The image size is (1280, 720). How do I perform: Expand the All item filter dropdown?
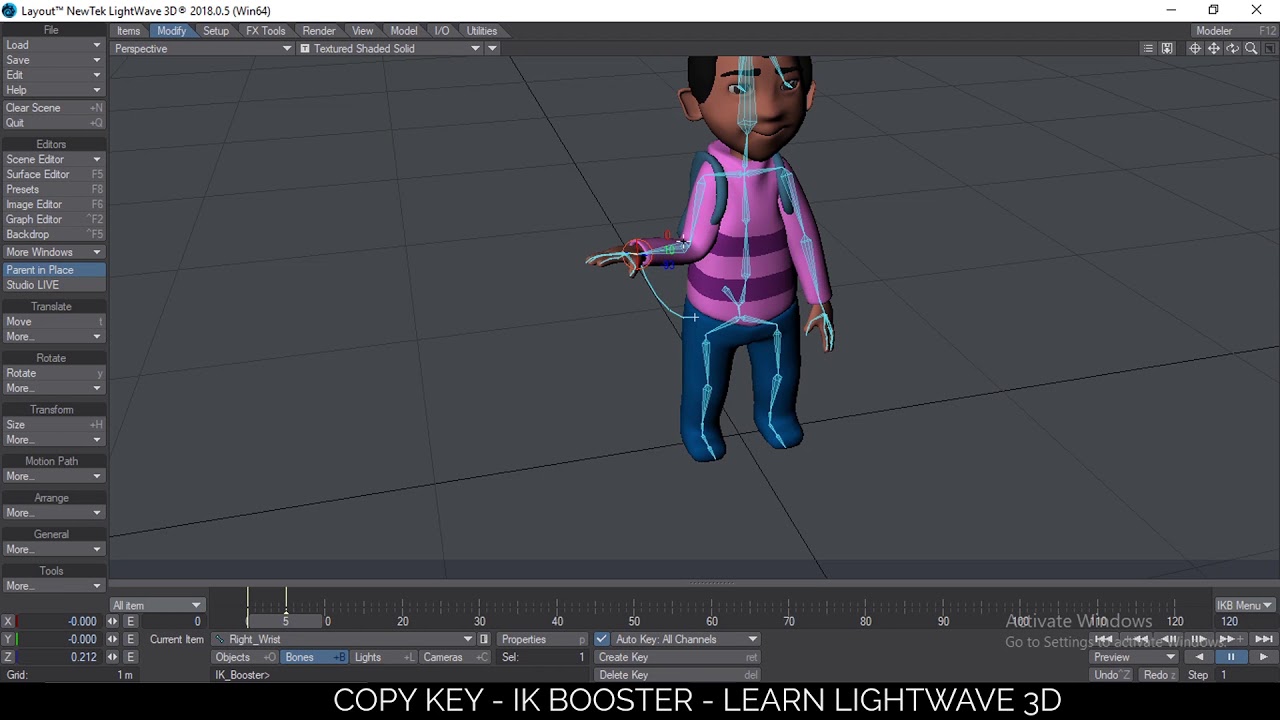pos(157,605)
